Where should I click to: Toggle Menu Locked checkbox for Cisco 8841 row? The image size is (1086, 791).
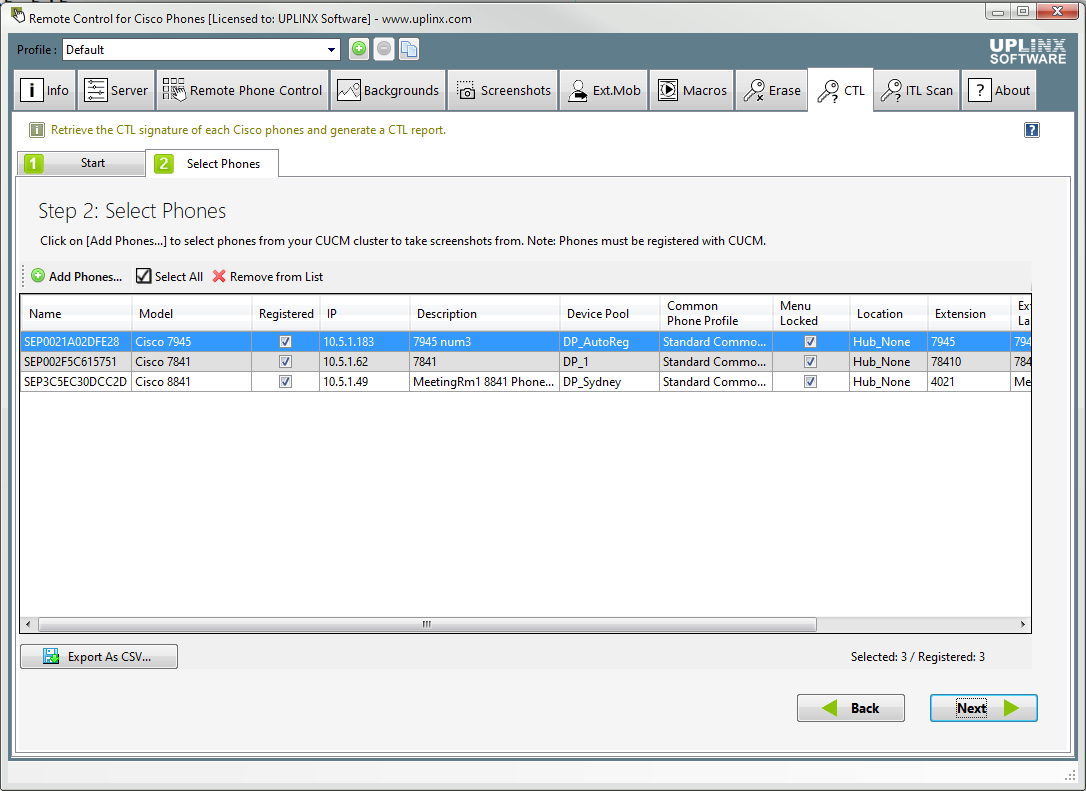tap(810, 382)
